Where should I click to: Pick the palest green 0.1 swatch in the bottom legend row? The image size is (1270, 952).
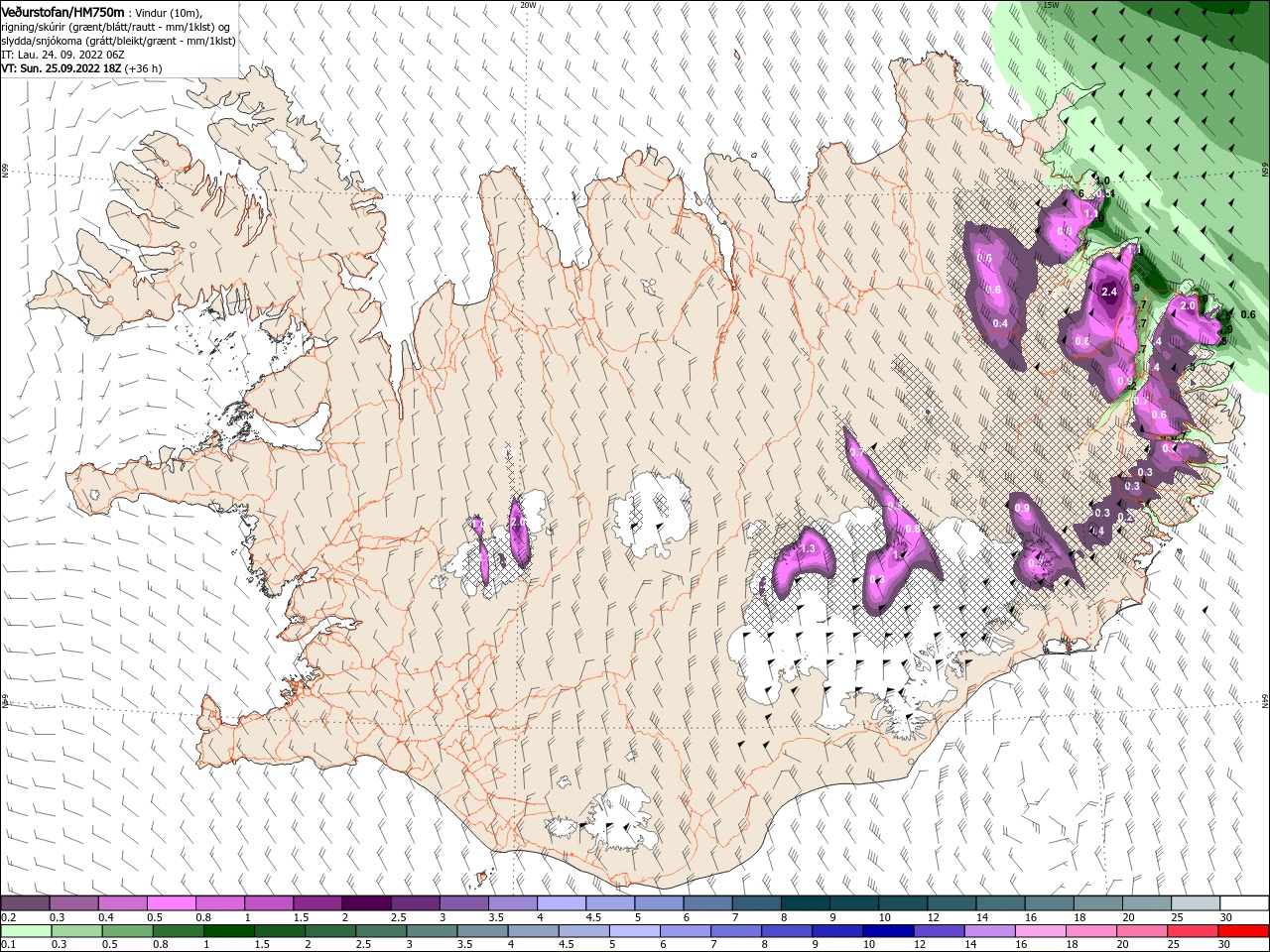click(x=25, y=931)
